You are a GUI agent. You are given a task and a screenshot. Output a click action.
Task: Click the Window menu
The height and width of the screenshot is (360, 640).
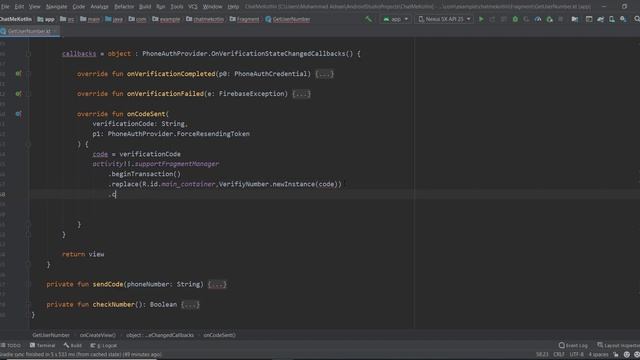[x=213, y=7]
